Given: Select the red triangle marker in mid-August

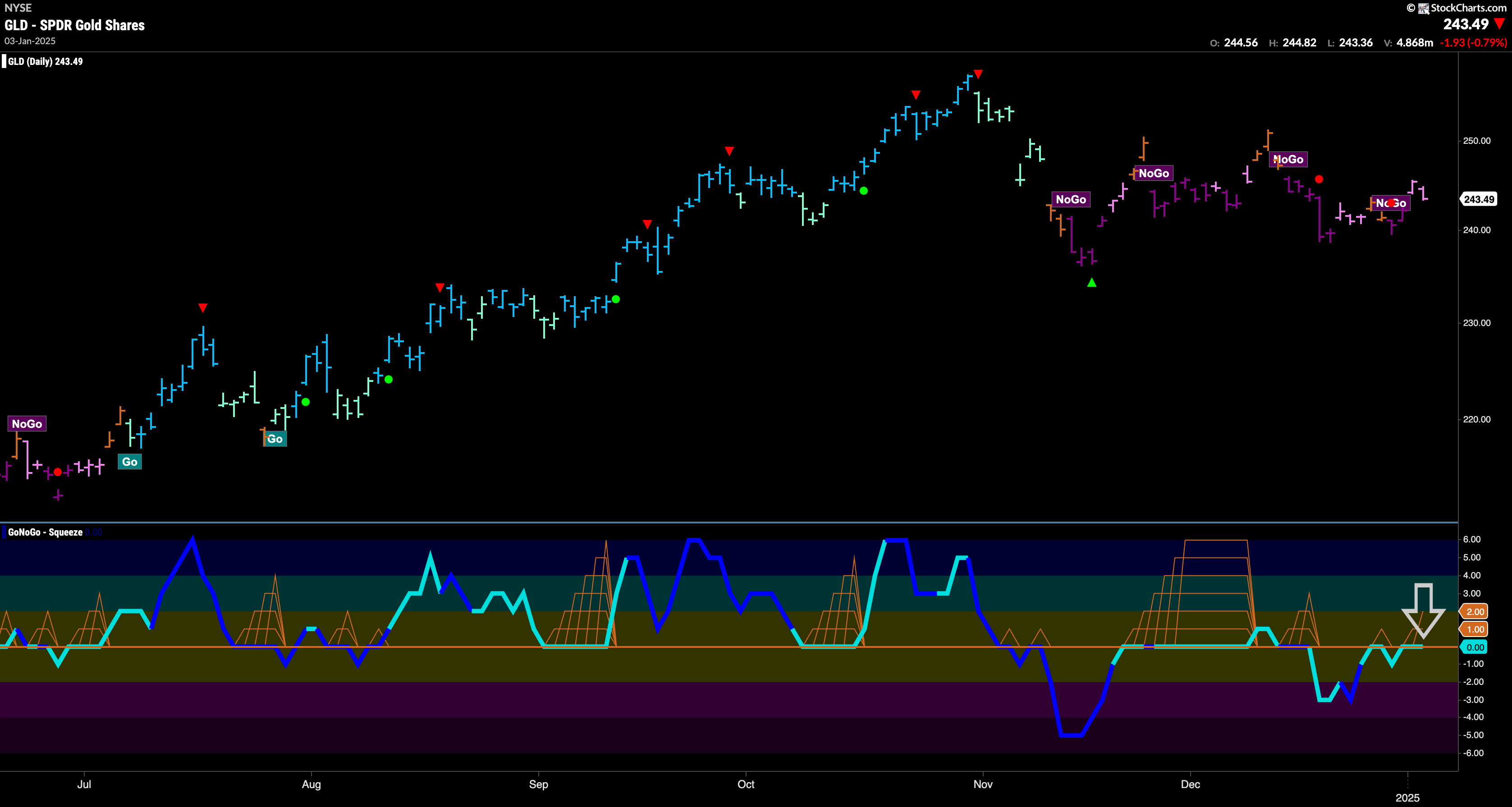Looking at the screenshot, I should [x=440, y=288].
